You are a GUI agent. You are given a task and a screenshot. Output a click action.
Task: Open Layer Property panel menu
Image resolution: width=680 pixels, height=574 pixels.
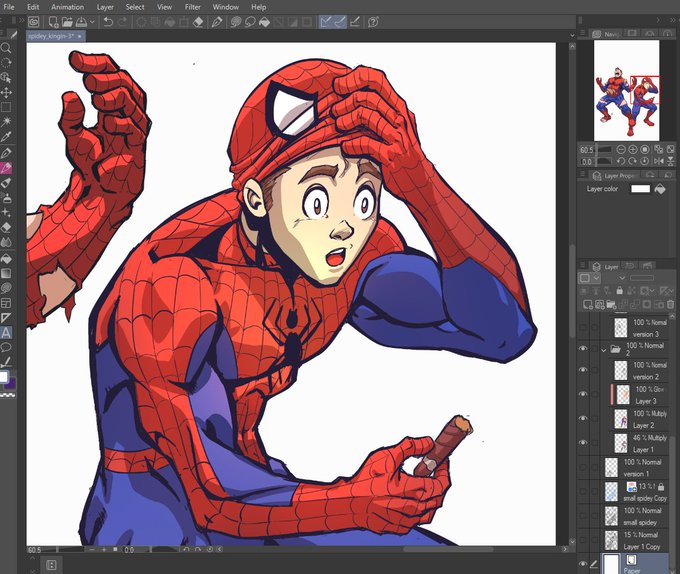tap(583, 175)
